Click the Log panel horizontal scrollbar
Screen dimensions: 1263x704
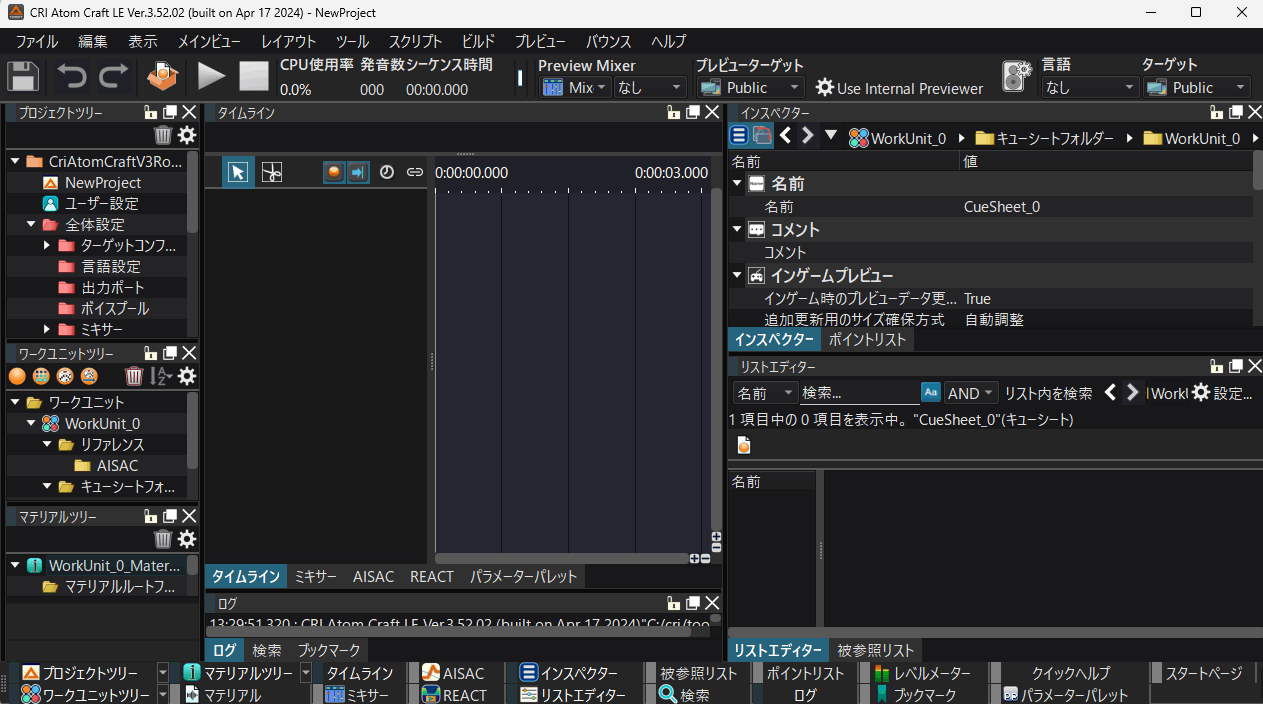(450, 631)
